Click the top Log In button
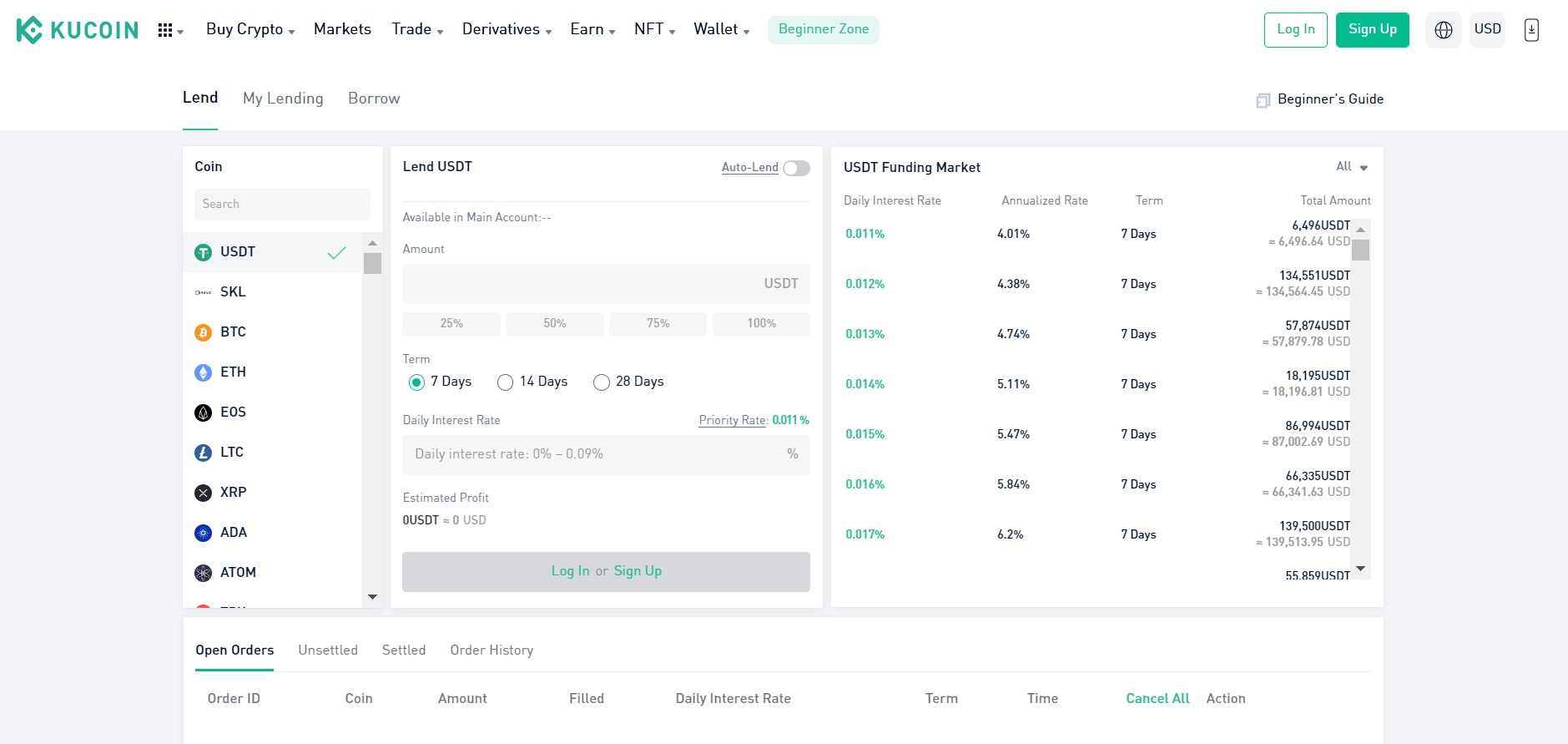Viewport: 1568px width, 744px height. tap(1295, 30)
